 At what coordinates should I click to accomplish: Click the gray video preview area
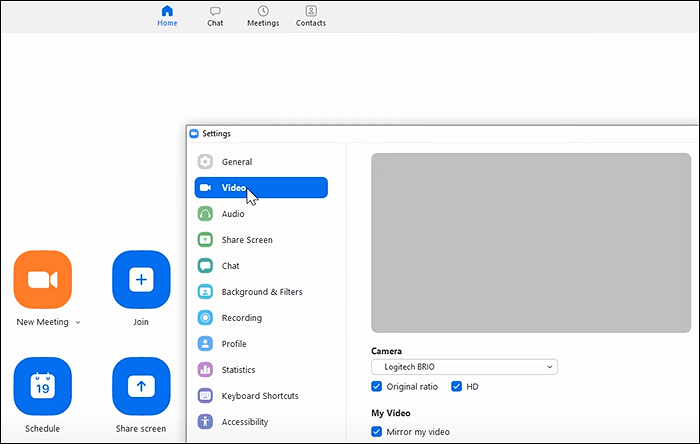coord(530,242)
